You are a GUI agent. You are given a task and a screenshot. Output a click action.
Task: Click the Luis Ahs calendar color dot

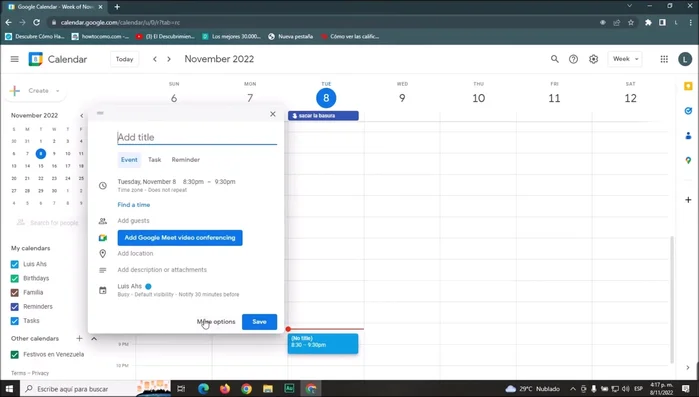(x=148, y=286)
